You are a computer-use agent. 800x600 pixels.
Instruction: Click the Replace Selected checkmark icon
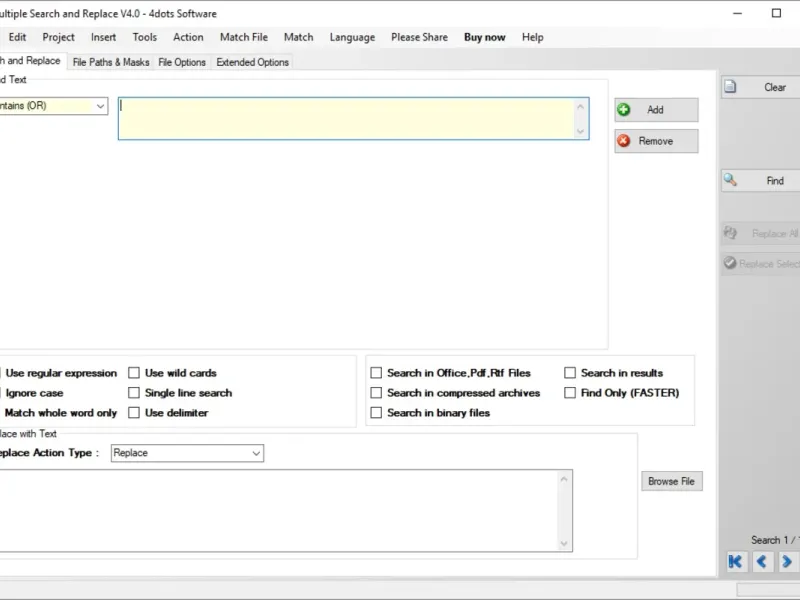click(x=730, y=263)
